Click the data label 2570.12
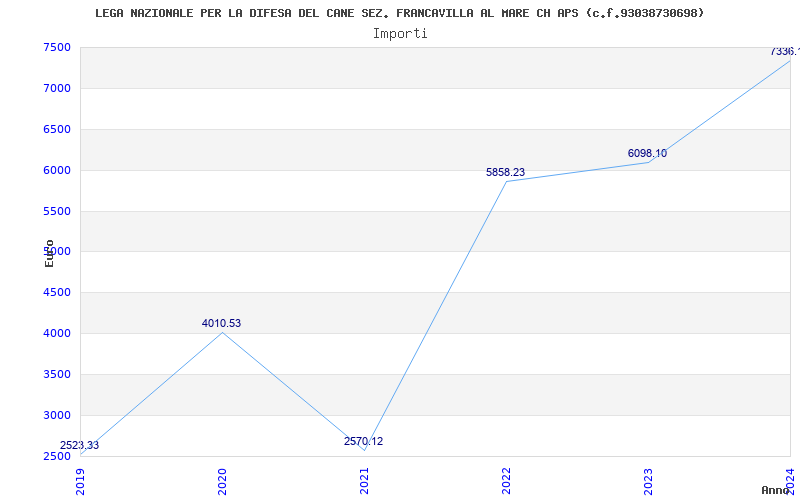This screenshot has width=800, height=500. coord(363,442)
